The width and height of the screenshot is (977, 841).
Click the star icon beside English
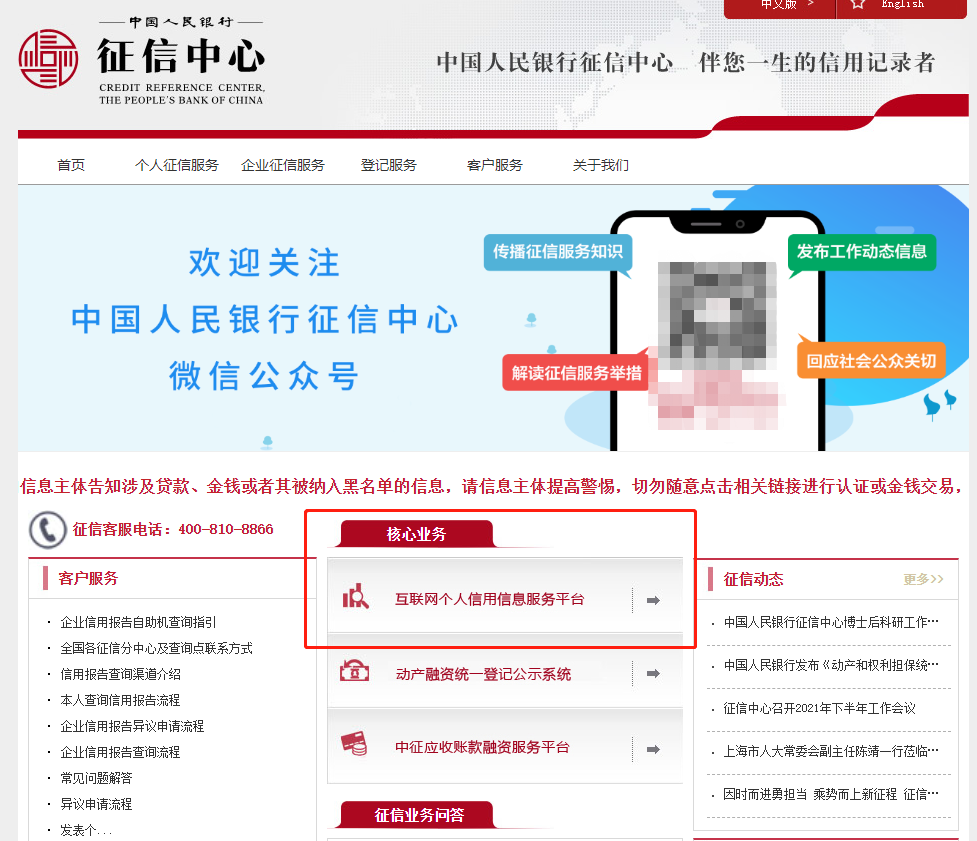[858, 4]
